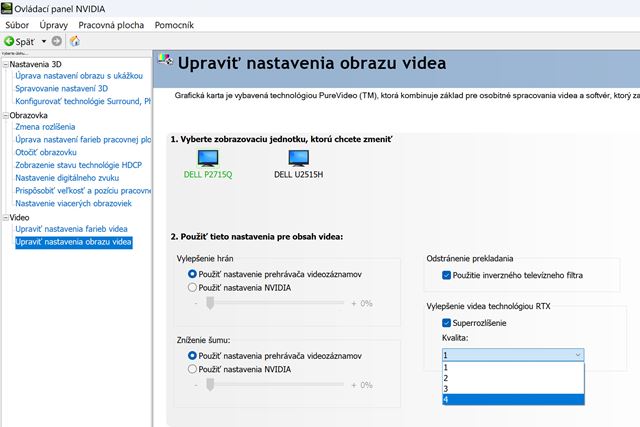Select player setting radio under Zníženie šumu
Image resolution: width=640 pixels, height=427 pixels.
192,356
